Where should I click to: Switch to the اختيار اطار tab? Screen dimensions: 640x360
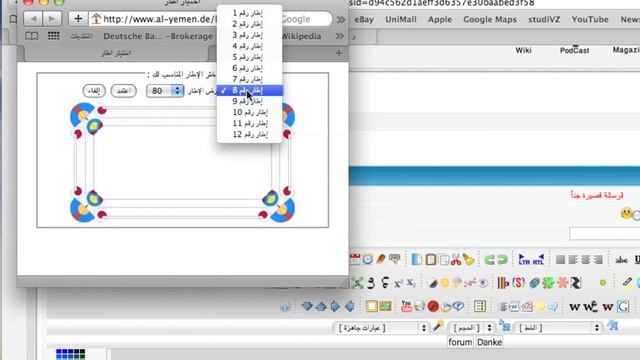(116, 53)
